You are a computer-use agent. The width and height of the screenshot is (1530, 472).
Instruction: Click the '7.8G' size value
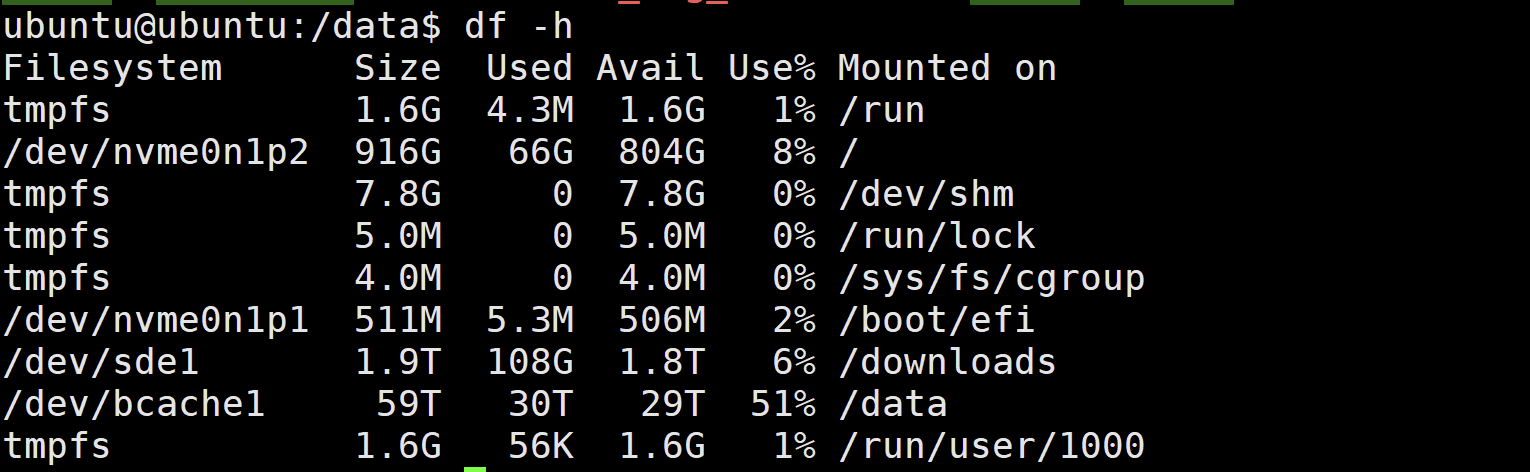click(398, 194)
